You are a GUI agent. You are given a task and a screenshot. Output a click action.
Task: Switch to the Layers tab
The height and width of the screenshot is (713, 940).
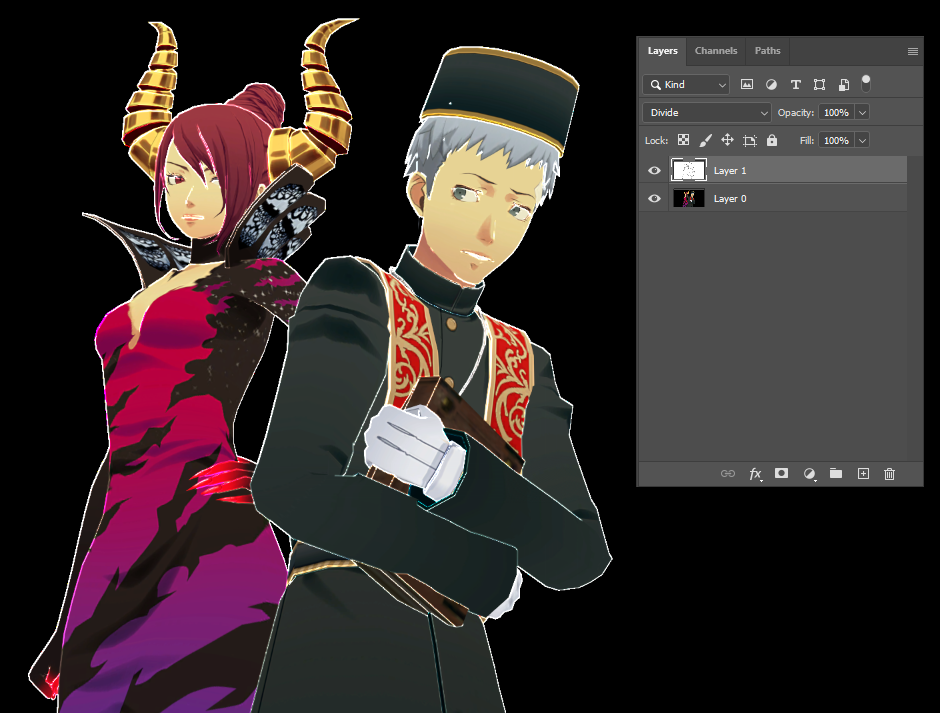click(x=662, y=51)
